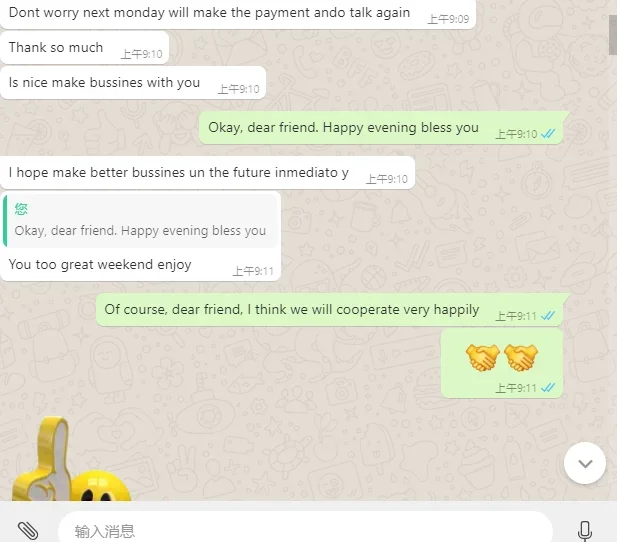
Task: Click the read receipt ticks on 9:10 message
Action: (x=548, y=134)
